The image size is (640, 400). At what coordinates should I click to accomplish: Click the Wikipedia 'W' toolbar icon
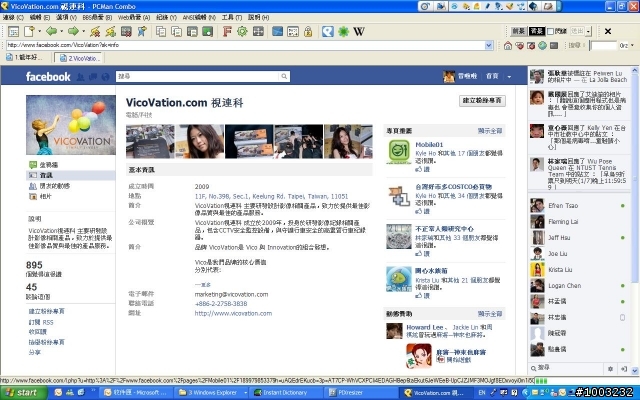point(359,31)
